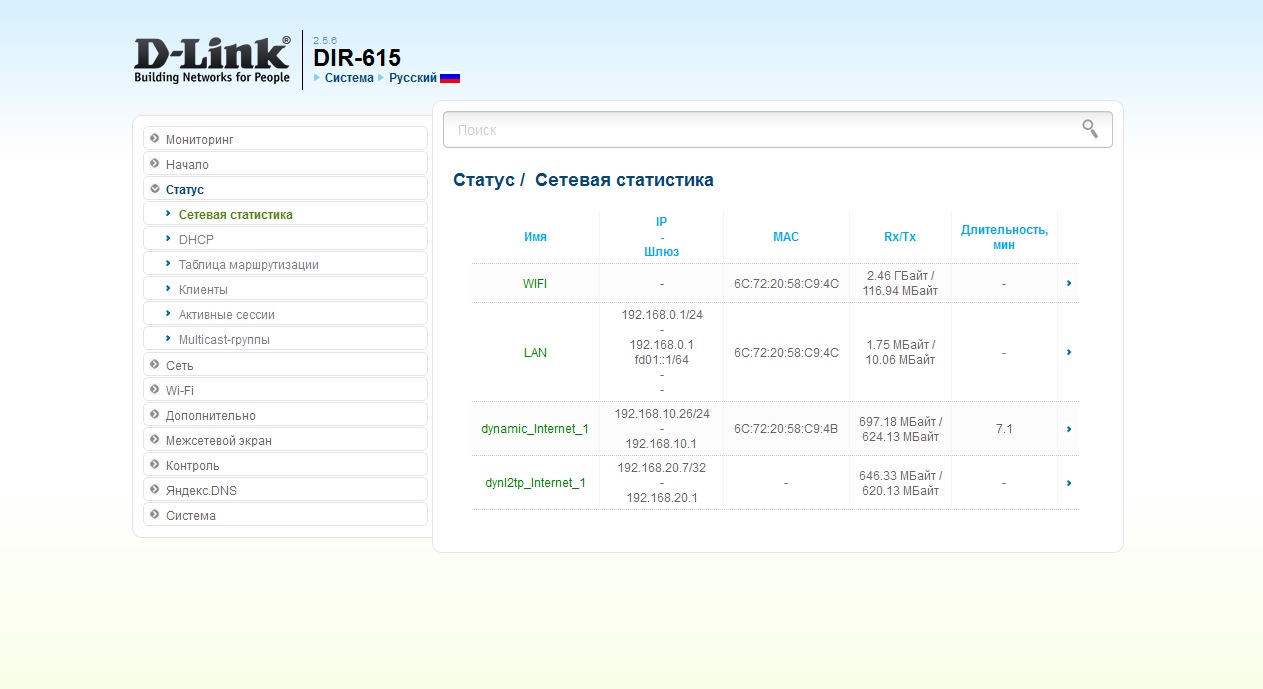Image resolution: width=1263 pixels, height=689 pixels.
Task: Click the 646.33 МБайт / 620.13 МБайт cell
Action: [900, 483]
